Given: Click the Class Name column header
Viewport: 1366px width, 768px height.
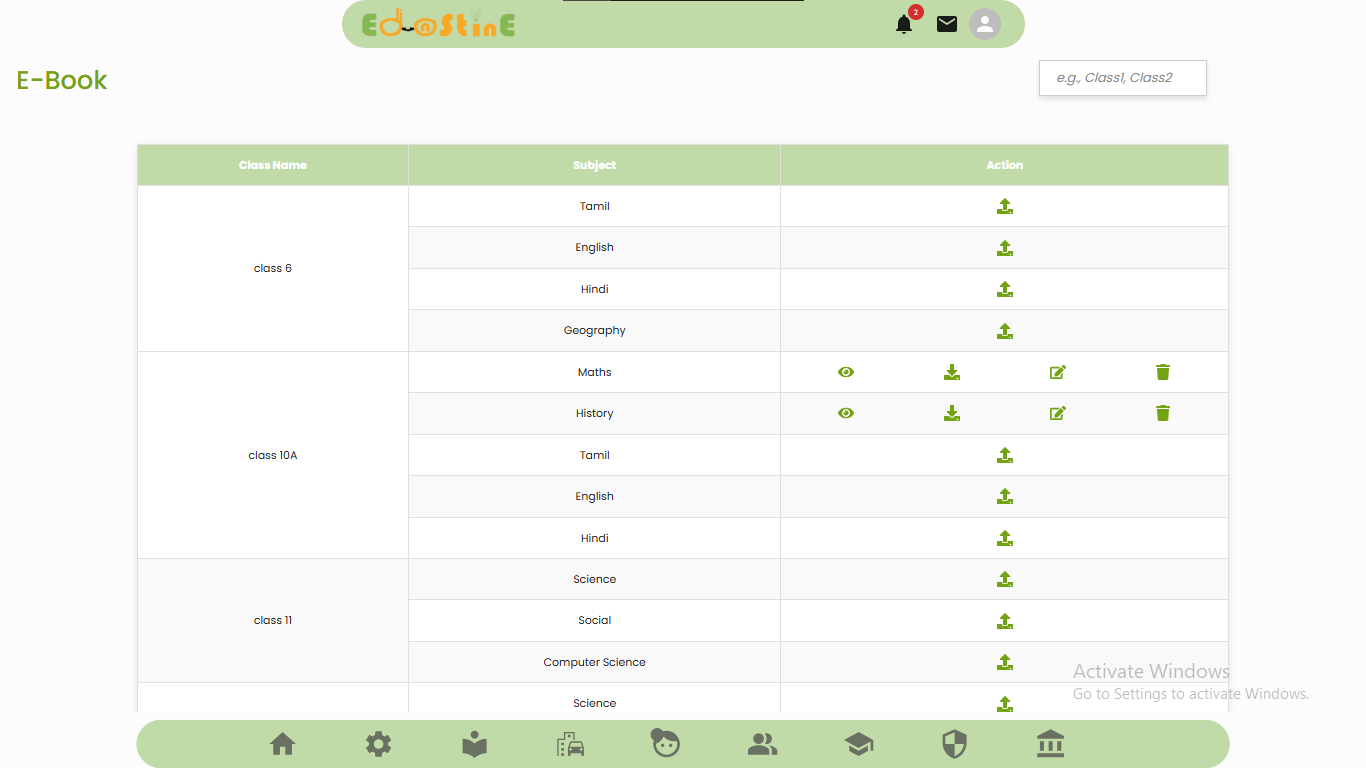Looking at the screenshot, I should (273, 165).
